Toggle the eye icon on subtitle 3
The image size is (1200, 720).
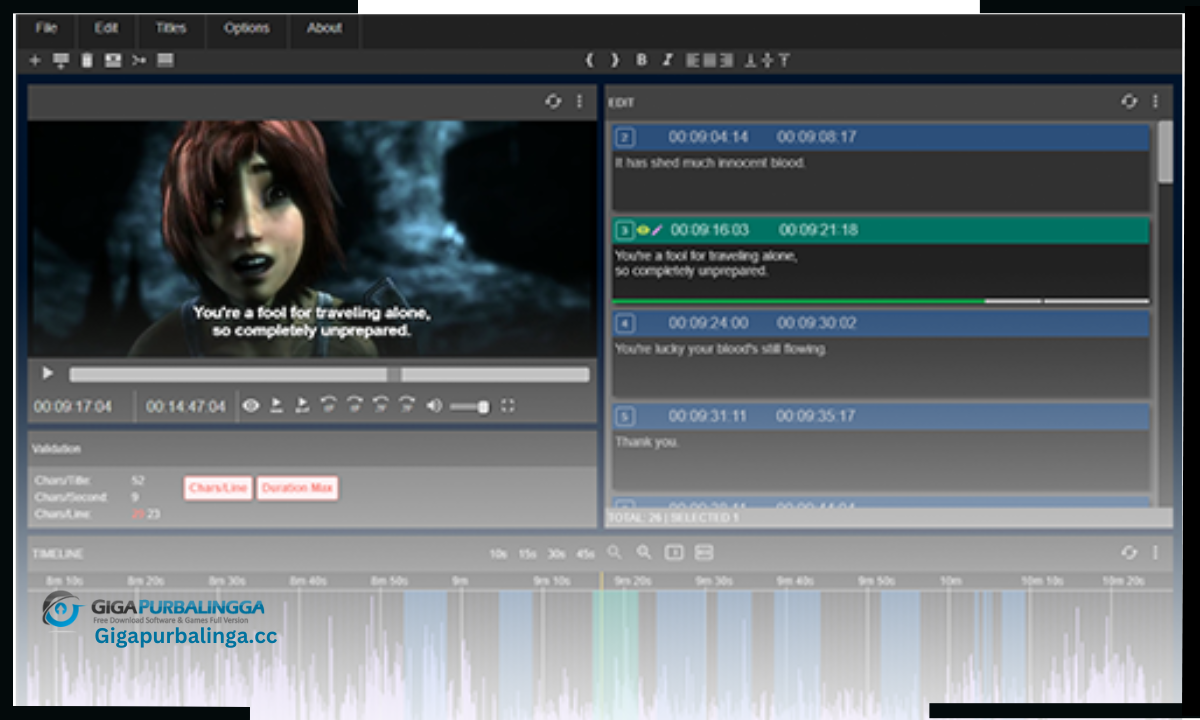pyautogui.click(x=643, y=230)
